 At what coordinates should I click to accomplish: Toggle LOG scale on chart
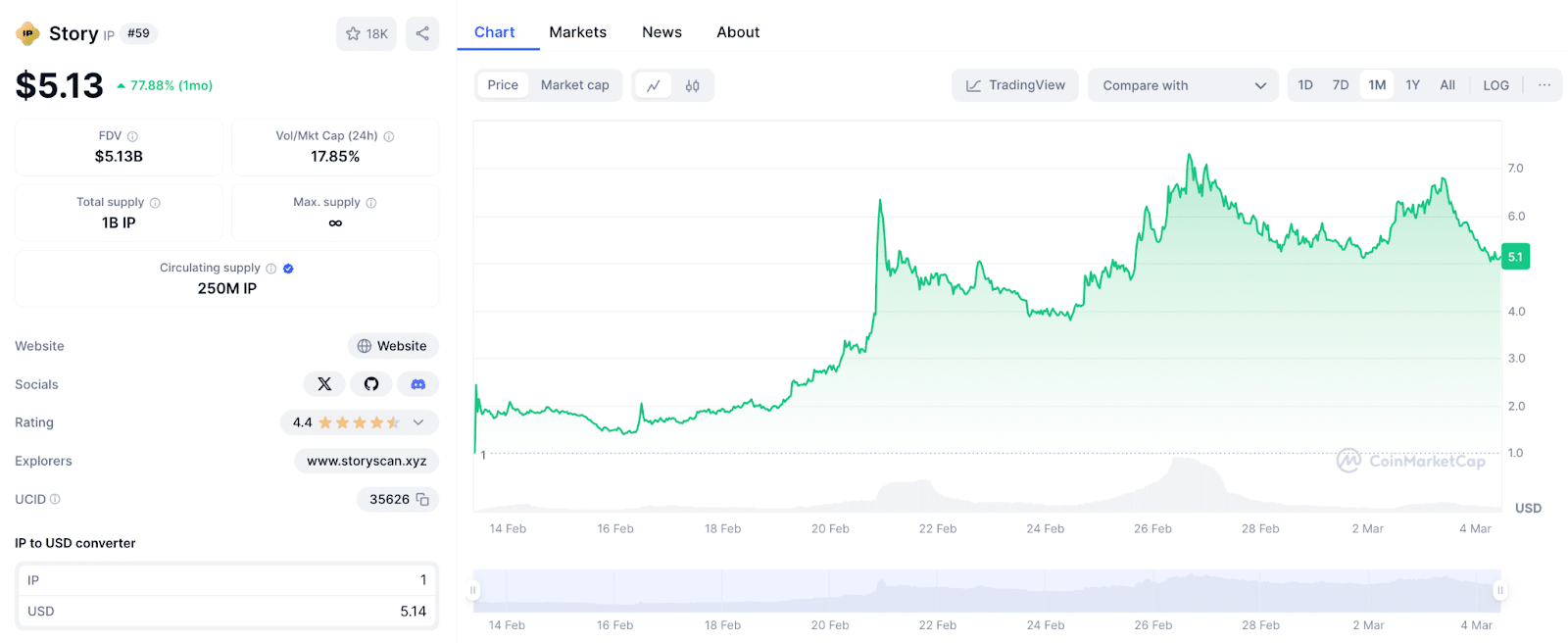[1495, 85]
